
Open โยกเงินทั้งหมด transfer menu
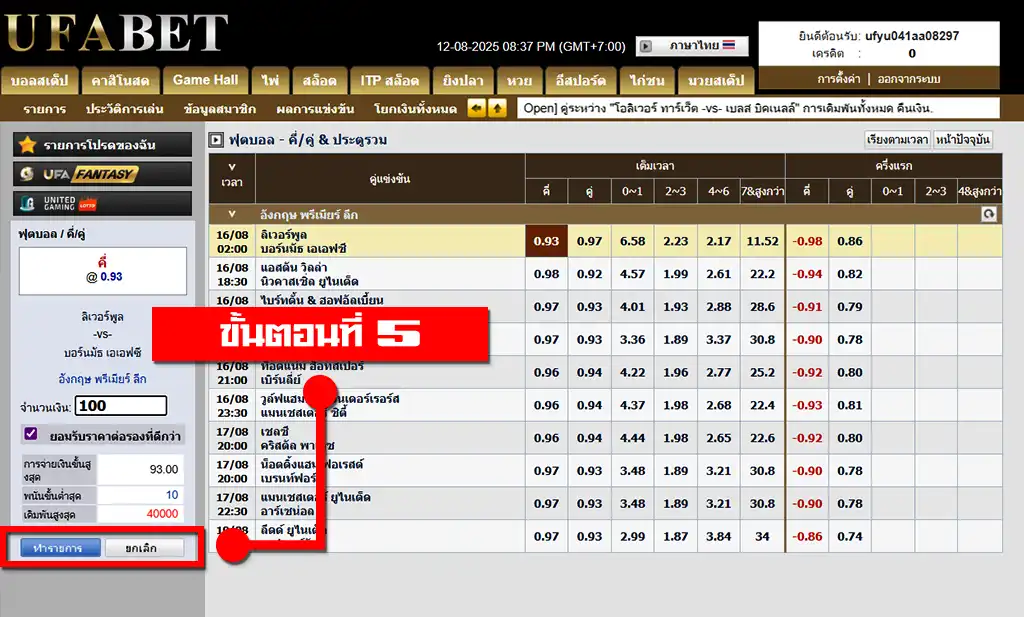(415, 109)
